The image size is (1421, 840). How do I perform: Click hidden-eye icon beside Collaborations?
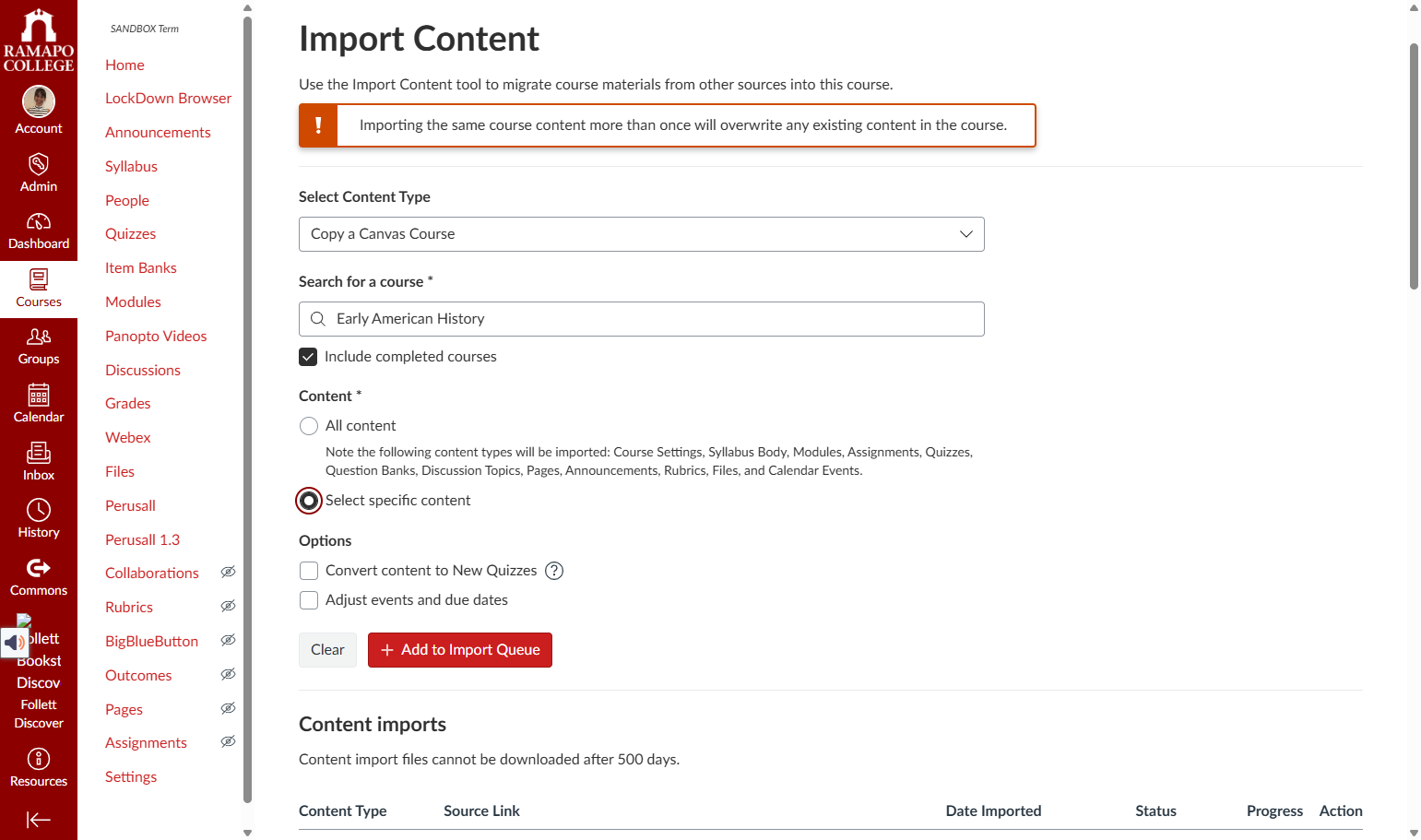point(229,573)
